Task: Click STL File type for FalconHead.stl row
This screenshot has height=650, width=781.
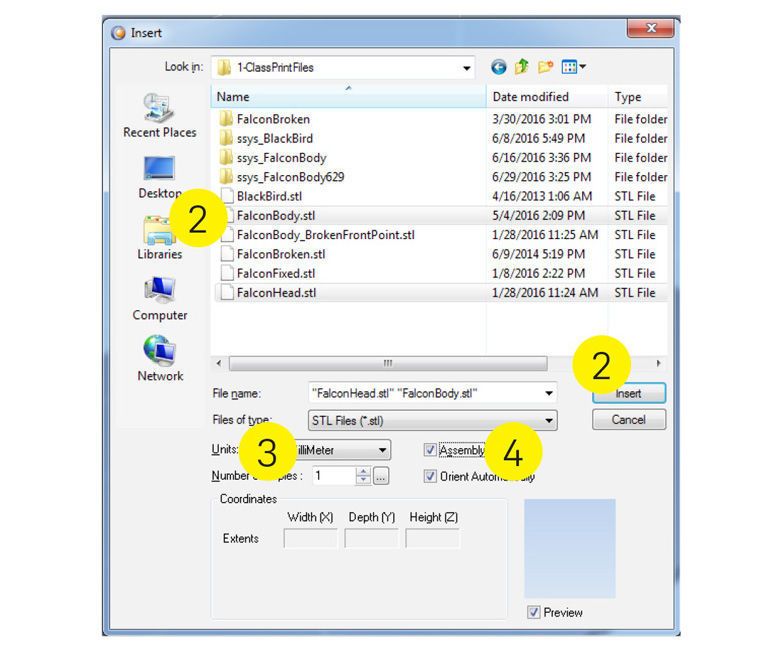Action: 635,293
